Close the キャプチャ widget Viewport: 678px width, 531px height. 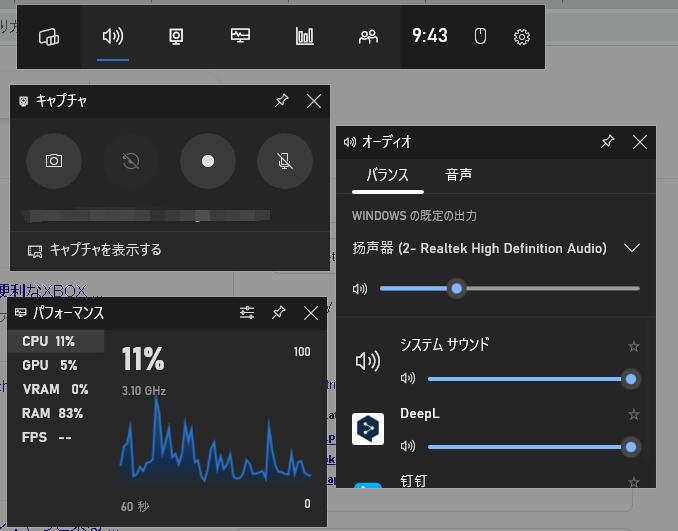click(x=314, y=101)
